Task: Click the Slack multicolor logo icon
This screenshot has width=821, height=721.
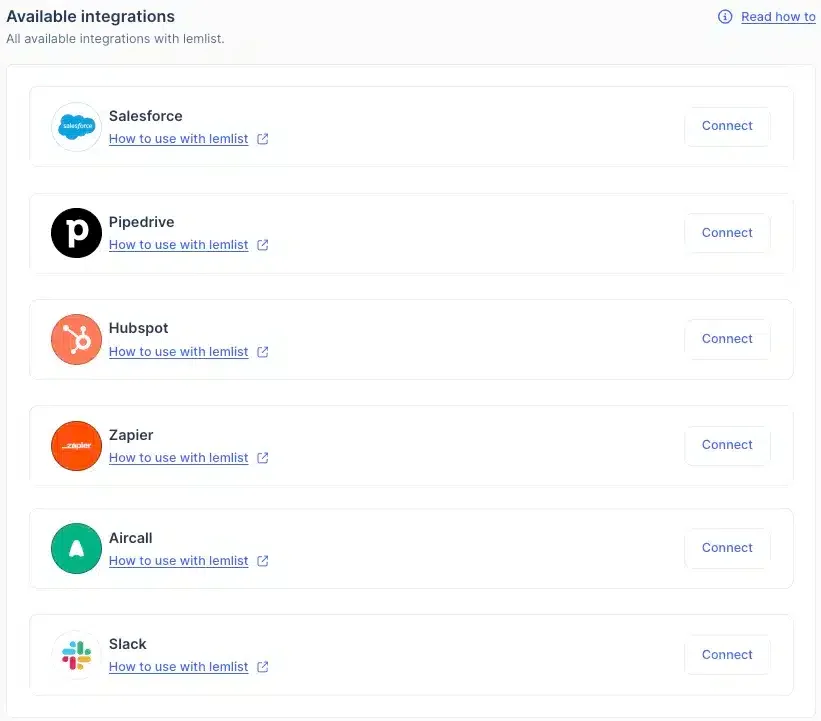Action: [76, 655]
